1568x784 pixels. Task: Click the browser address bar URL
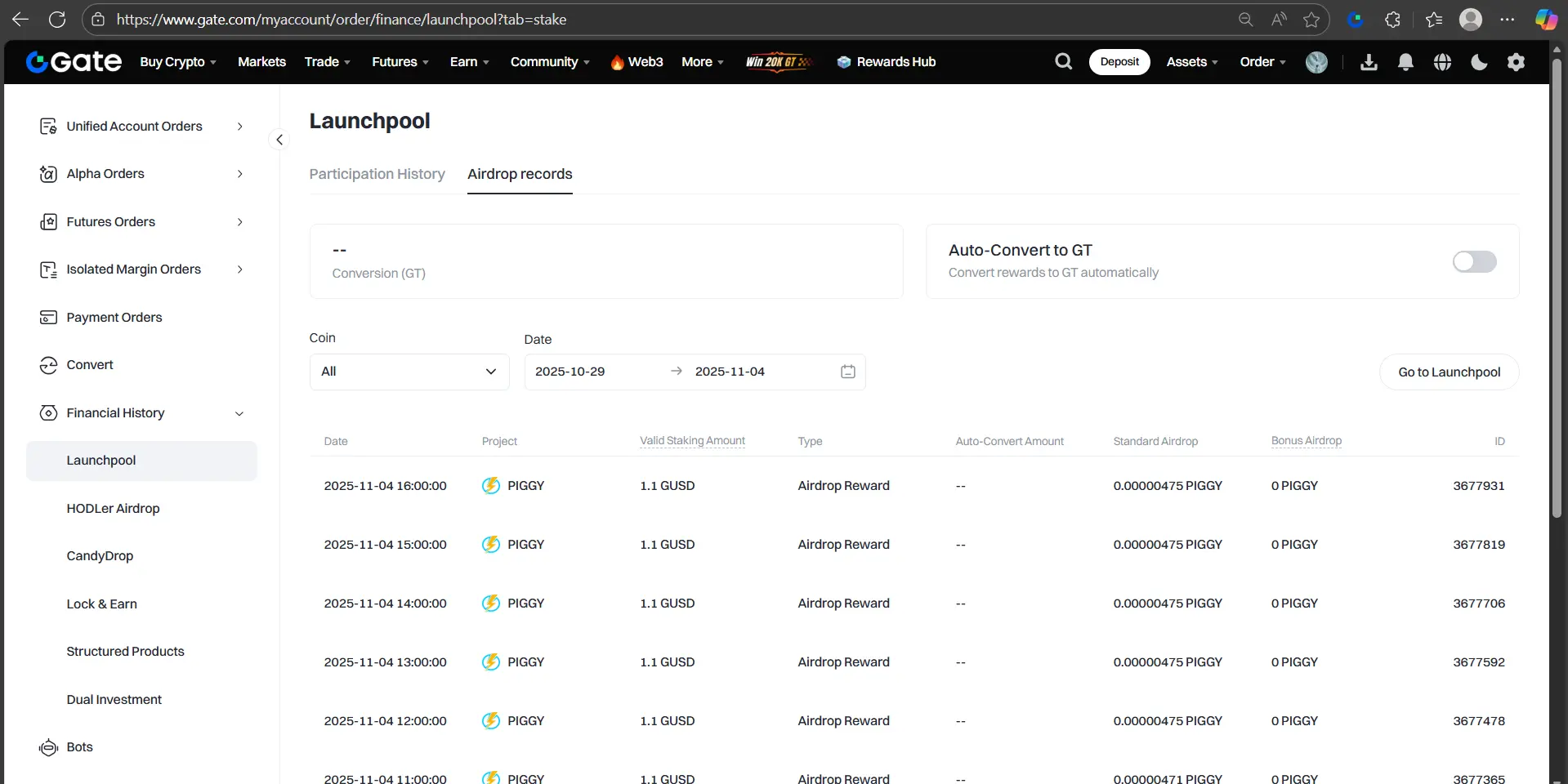pyautogui.click(x=342, y=20)
